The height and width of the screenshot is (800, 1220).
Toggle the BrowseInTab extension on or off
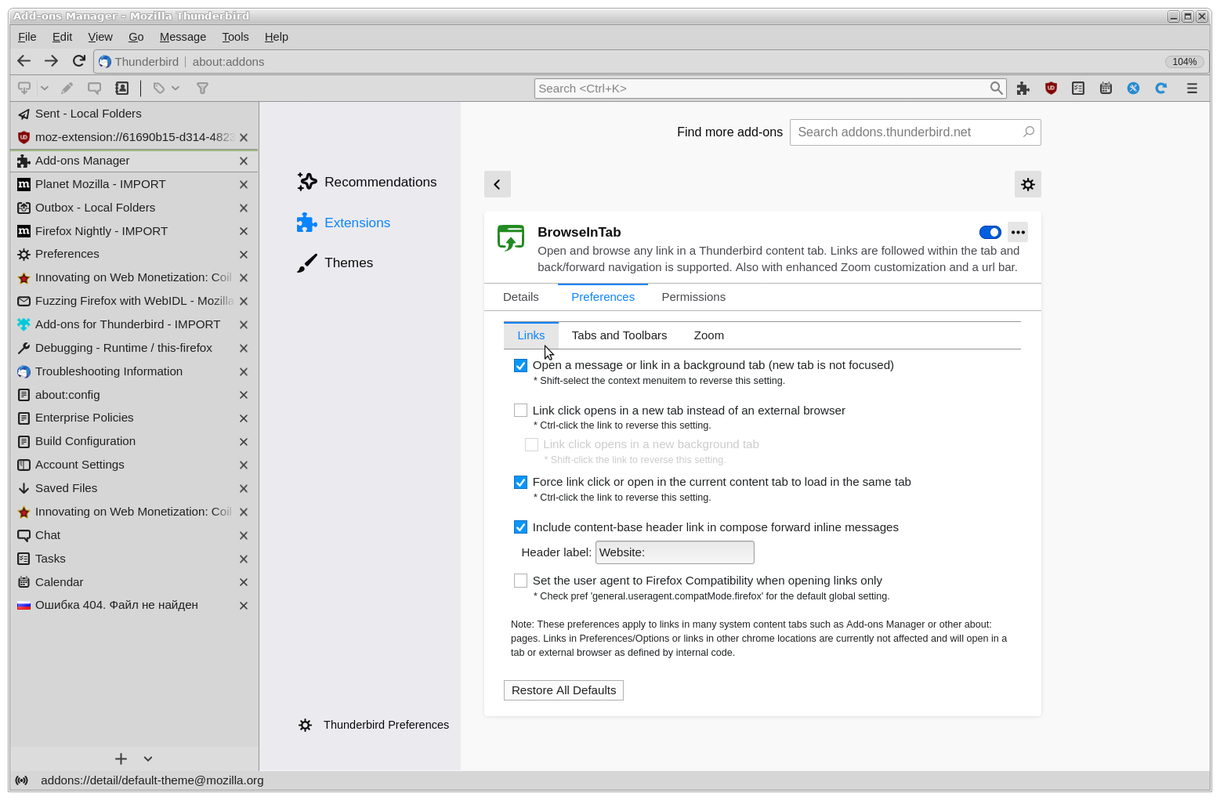click(990, 232)
